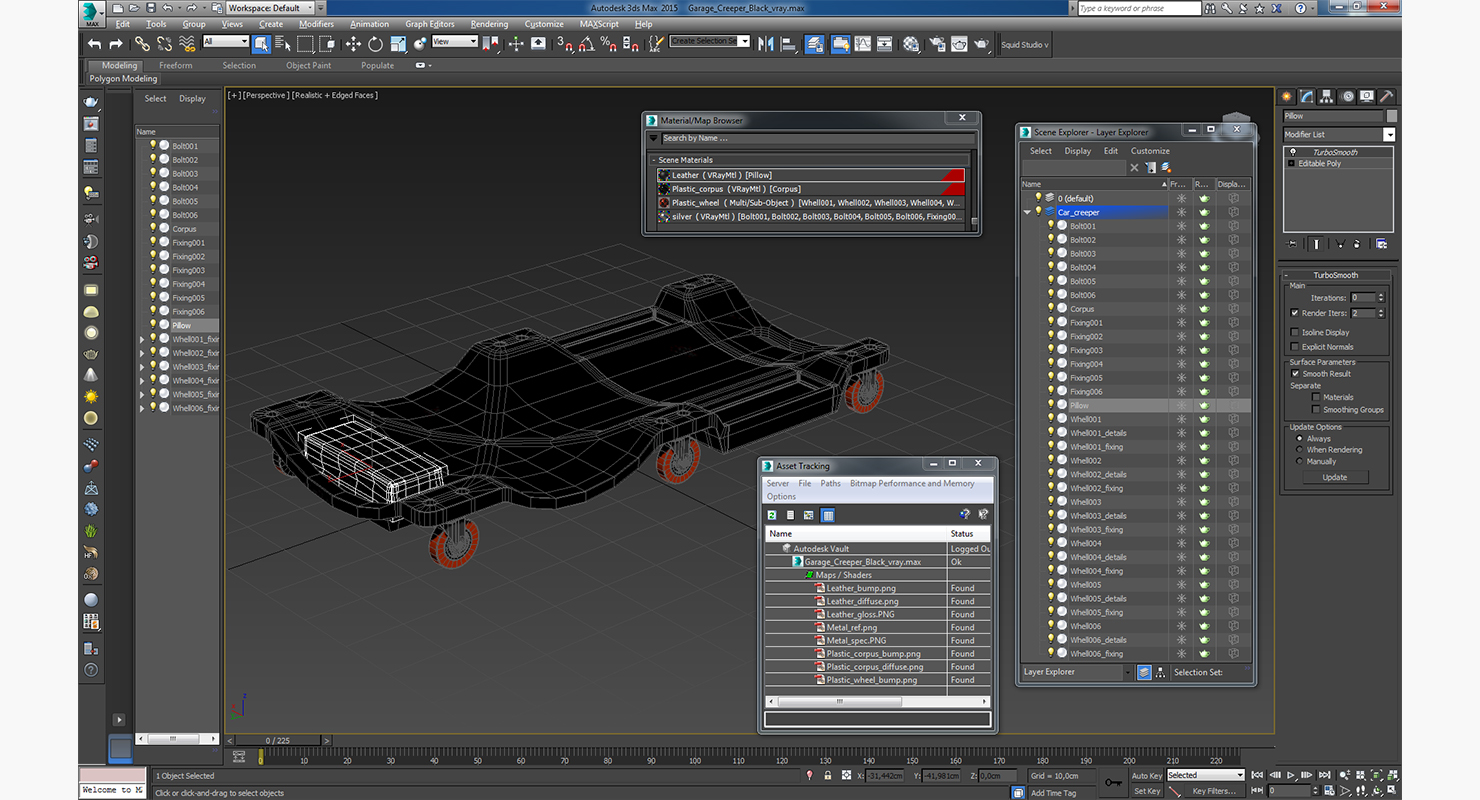
Task: Click the Selection Lock toggle padlock
Action: click(827, 775)
